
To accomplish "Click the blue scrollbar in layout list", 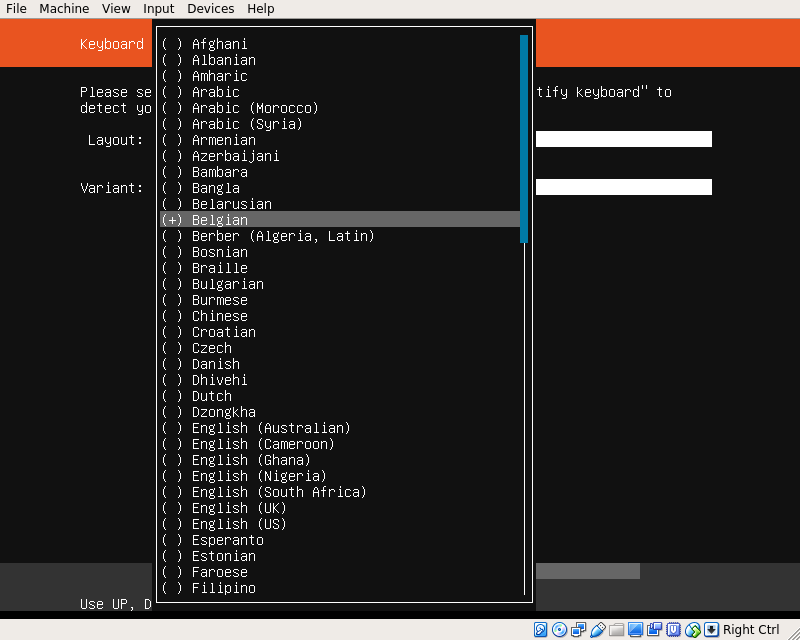I will pyautogui.click(x=523, y=138).
